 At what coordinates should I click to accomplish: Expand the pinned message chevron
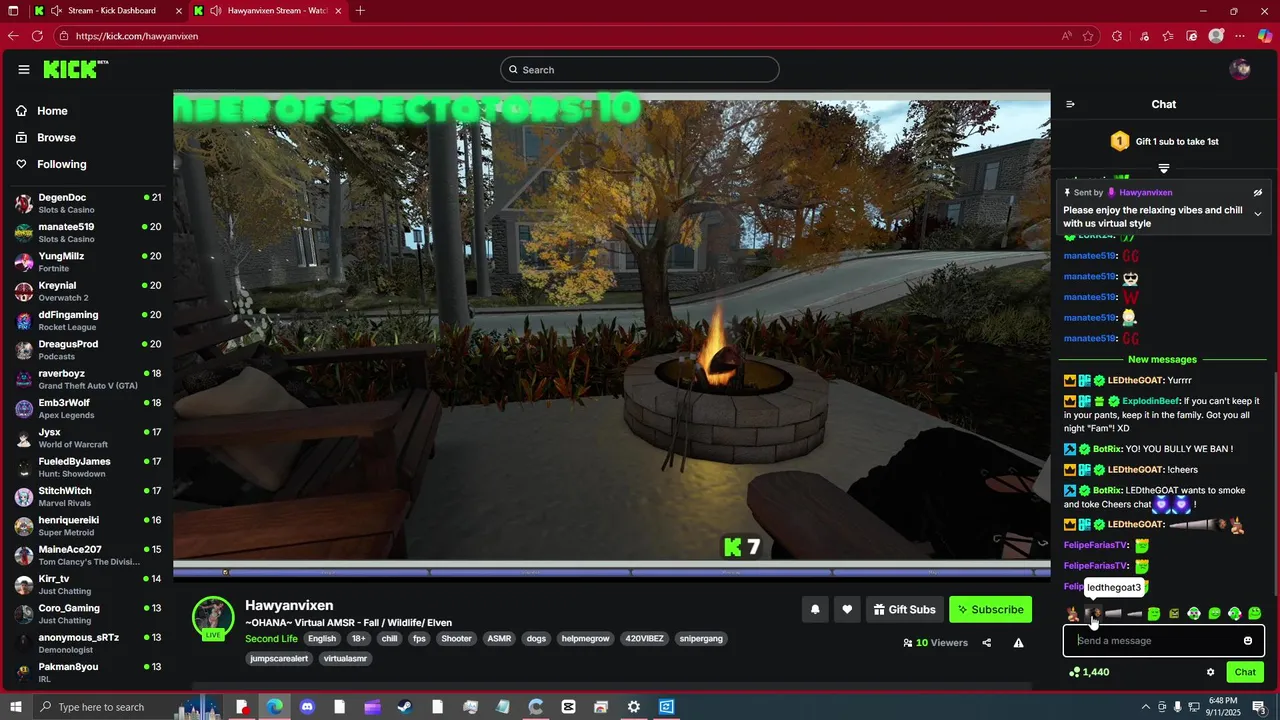[x=1258, y=214]
